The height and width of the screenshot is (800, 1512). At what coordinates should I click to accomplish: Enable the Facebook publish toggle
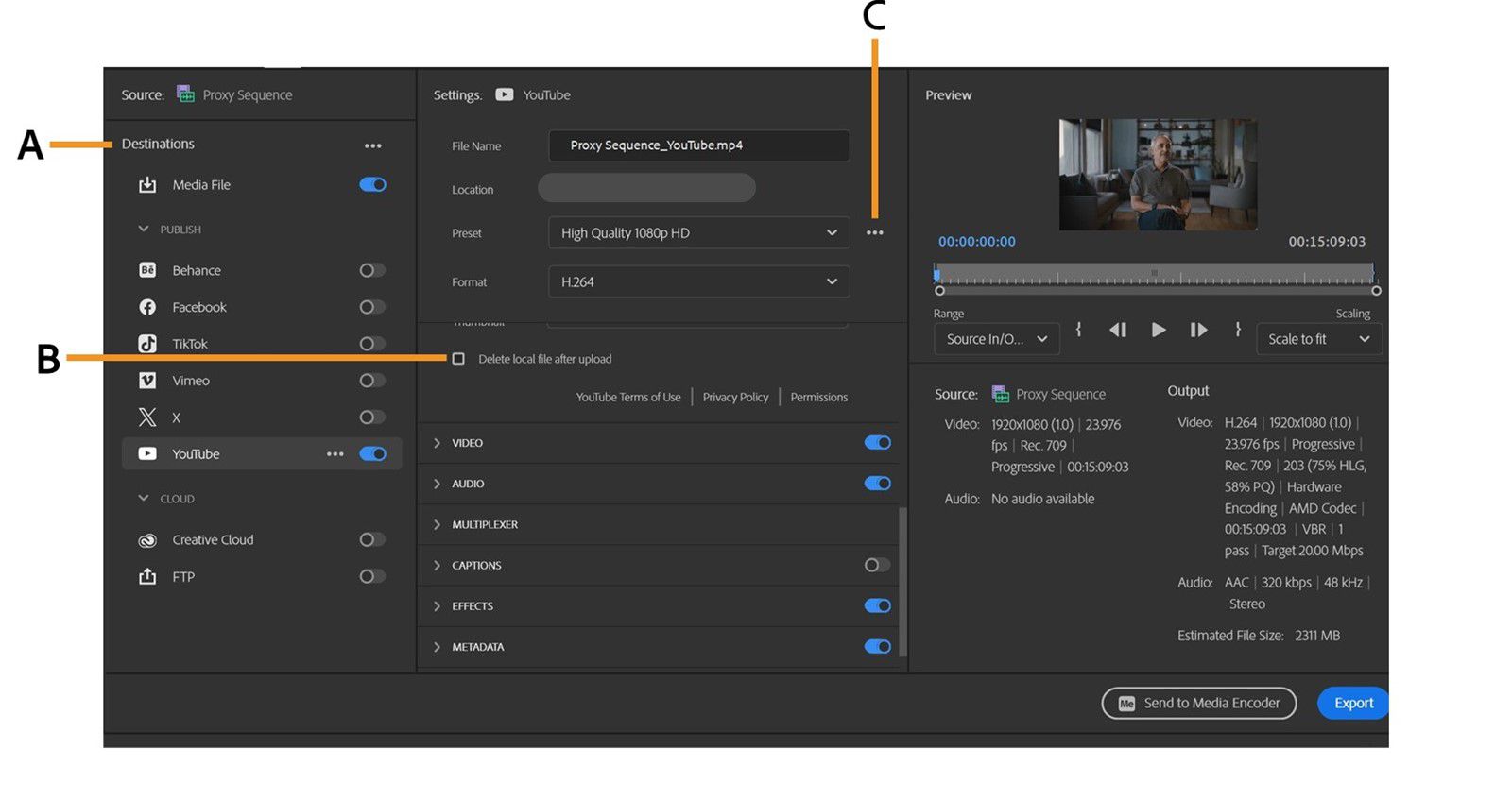tap(371, 307)
